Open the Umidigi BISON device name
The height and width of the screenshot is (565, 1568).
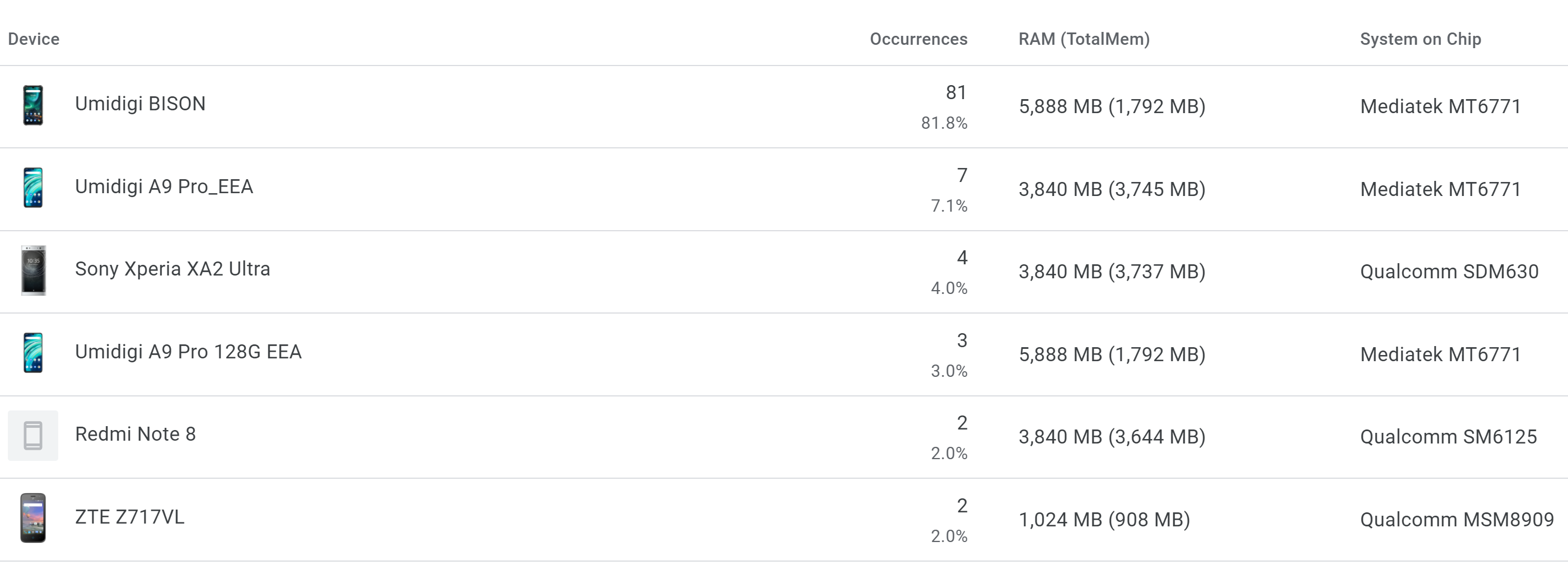[x=140, y=104]
